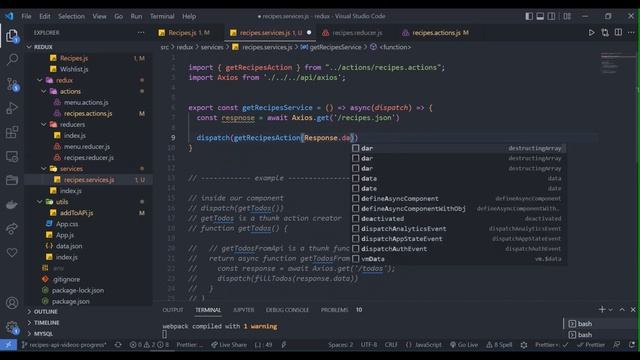Close the terminal panel
The width and height of the screenshot is (640, 360).
pos(633,309)
